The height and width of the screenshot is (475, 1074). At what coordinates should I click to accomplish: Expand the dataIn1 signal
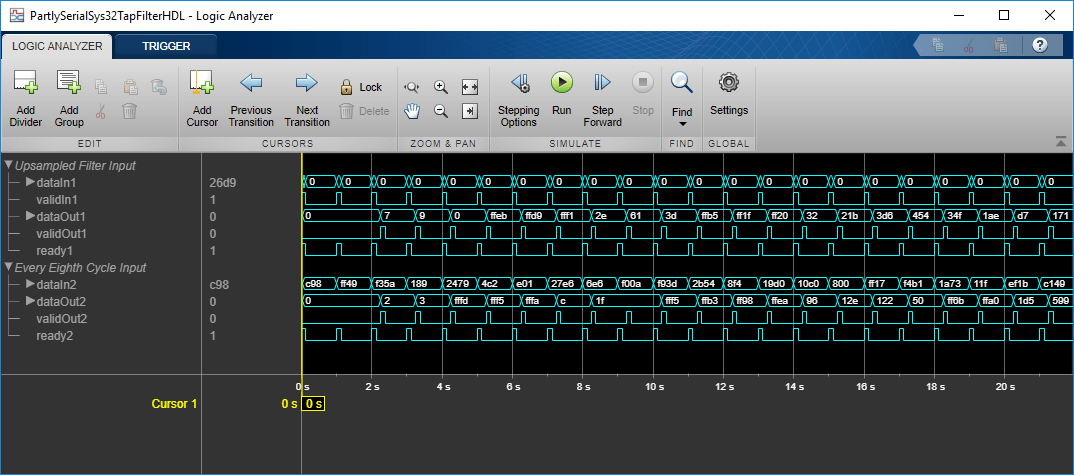coord(30,182)
